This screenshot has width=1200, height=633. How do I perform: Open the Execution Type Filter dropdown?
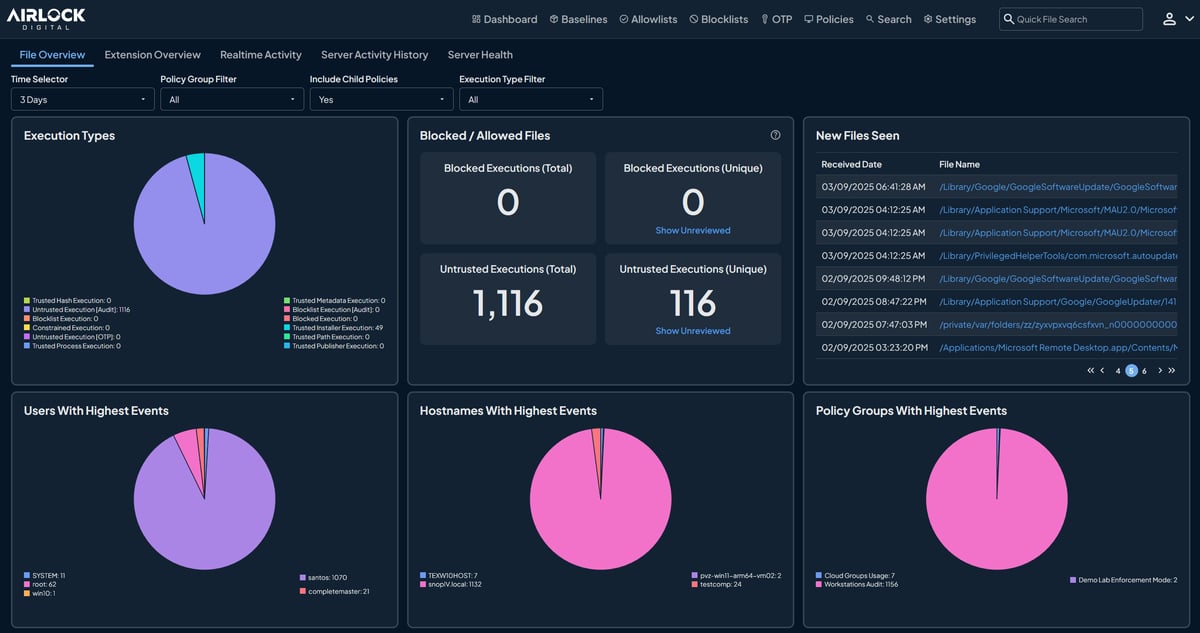[x=530, y=99]
